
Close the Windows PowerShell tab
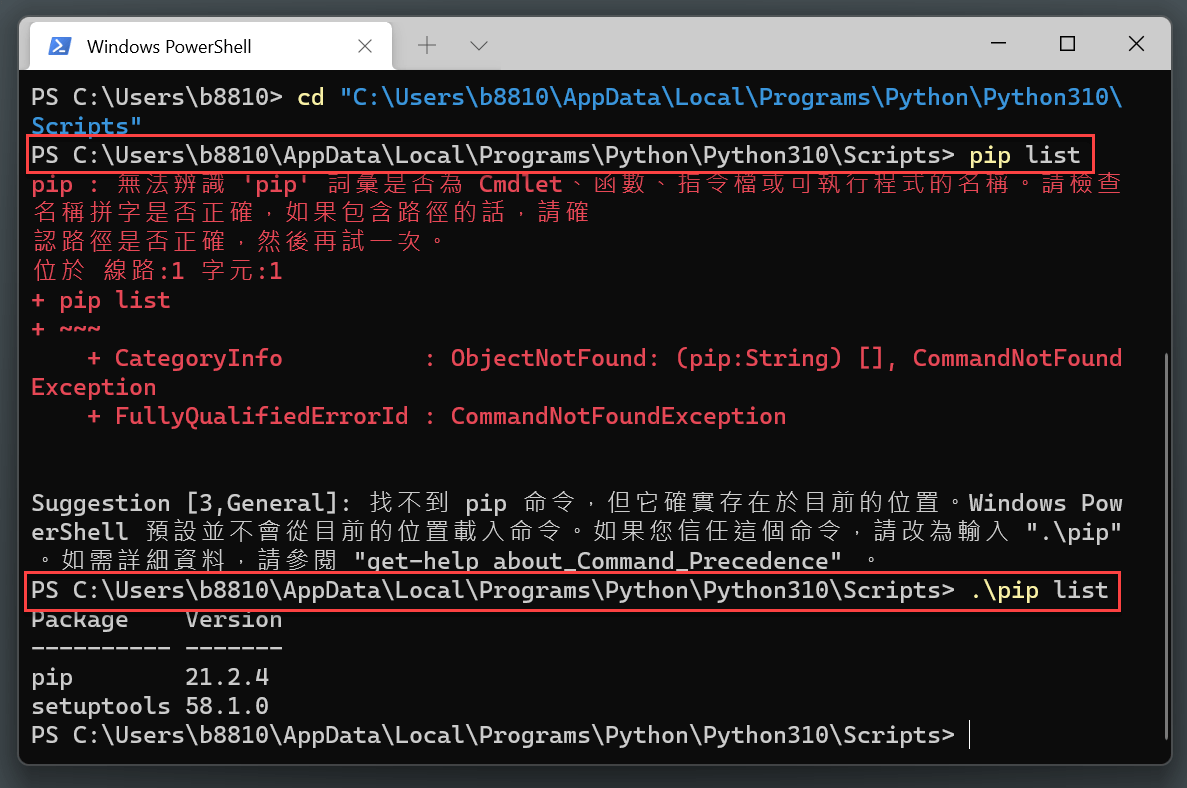(x=365, y=45)
